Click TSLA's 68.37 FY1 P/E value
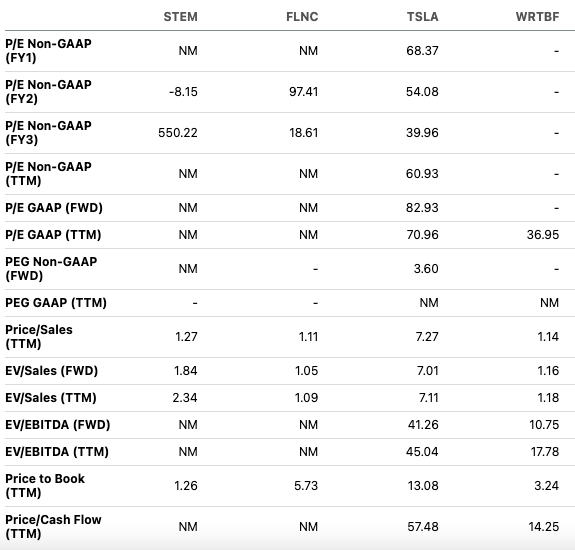This screenshot has height=550, width=575. pyautogui.click(x=422, y=51)
